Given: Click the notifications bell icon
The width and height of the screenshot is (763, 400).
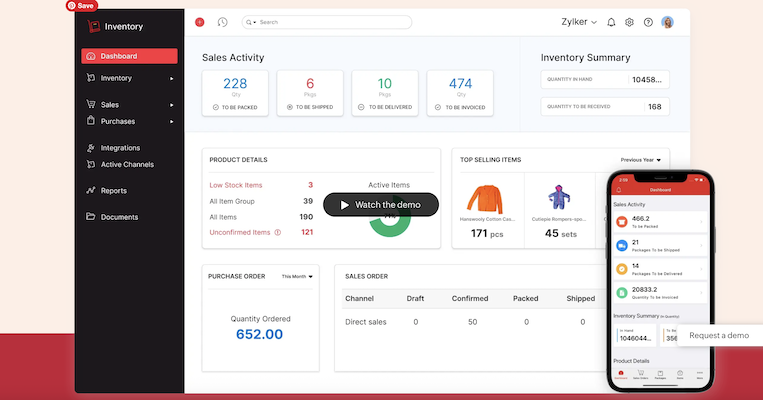Looking at the screenshot, I should click(x=611, y=22).
